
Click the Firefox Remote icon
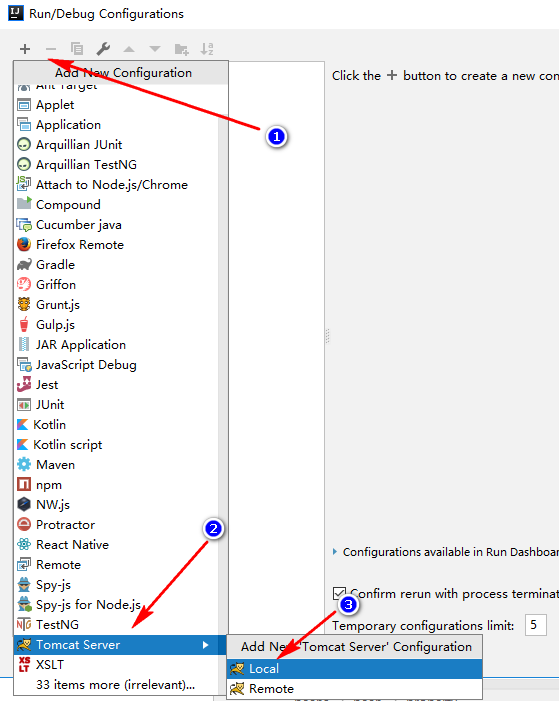24,245
